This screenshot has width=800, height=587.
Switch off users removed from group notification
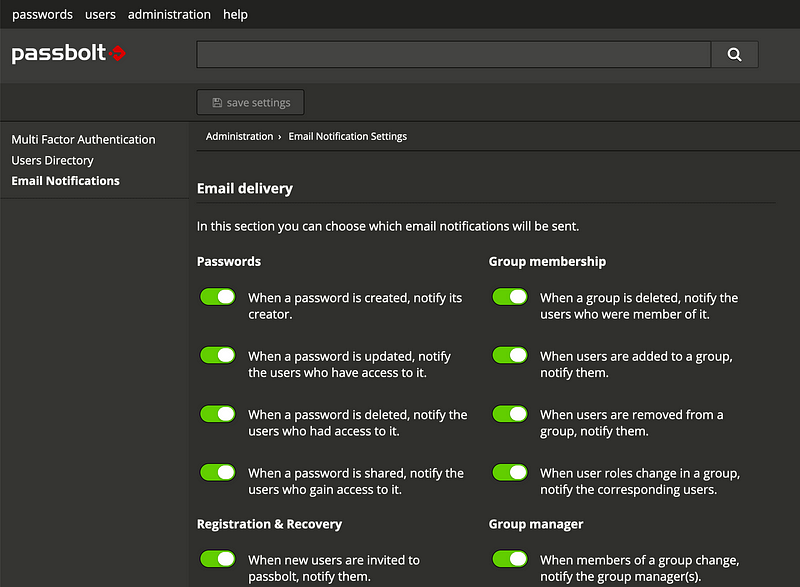click(x=510, y=414)
